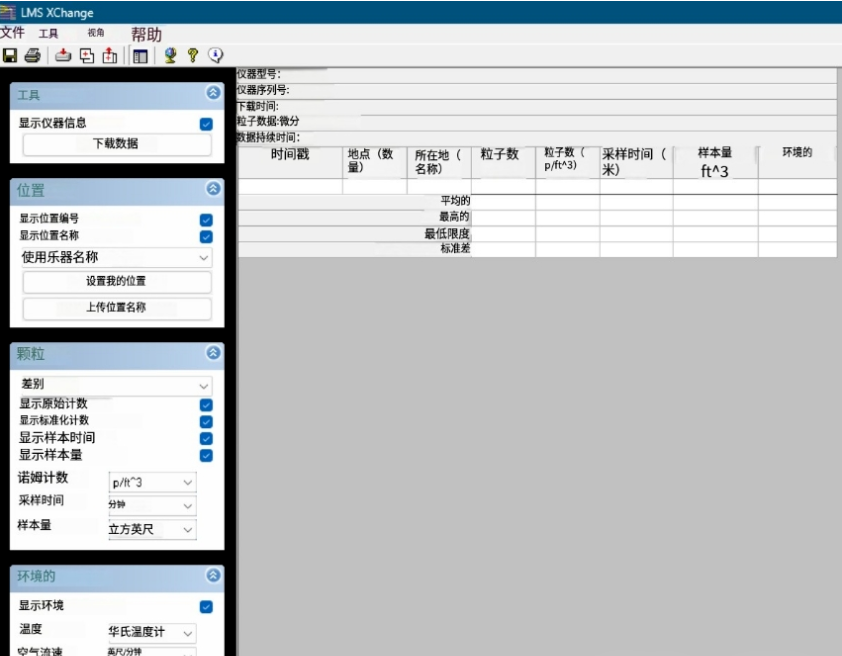This screenshot has width=842, height=656.
Task: Click the download-to-inbox toolbar icon
Action: point(63,56)
